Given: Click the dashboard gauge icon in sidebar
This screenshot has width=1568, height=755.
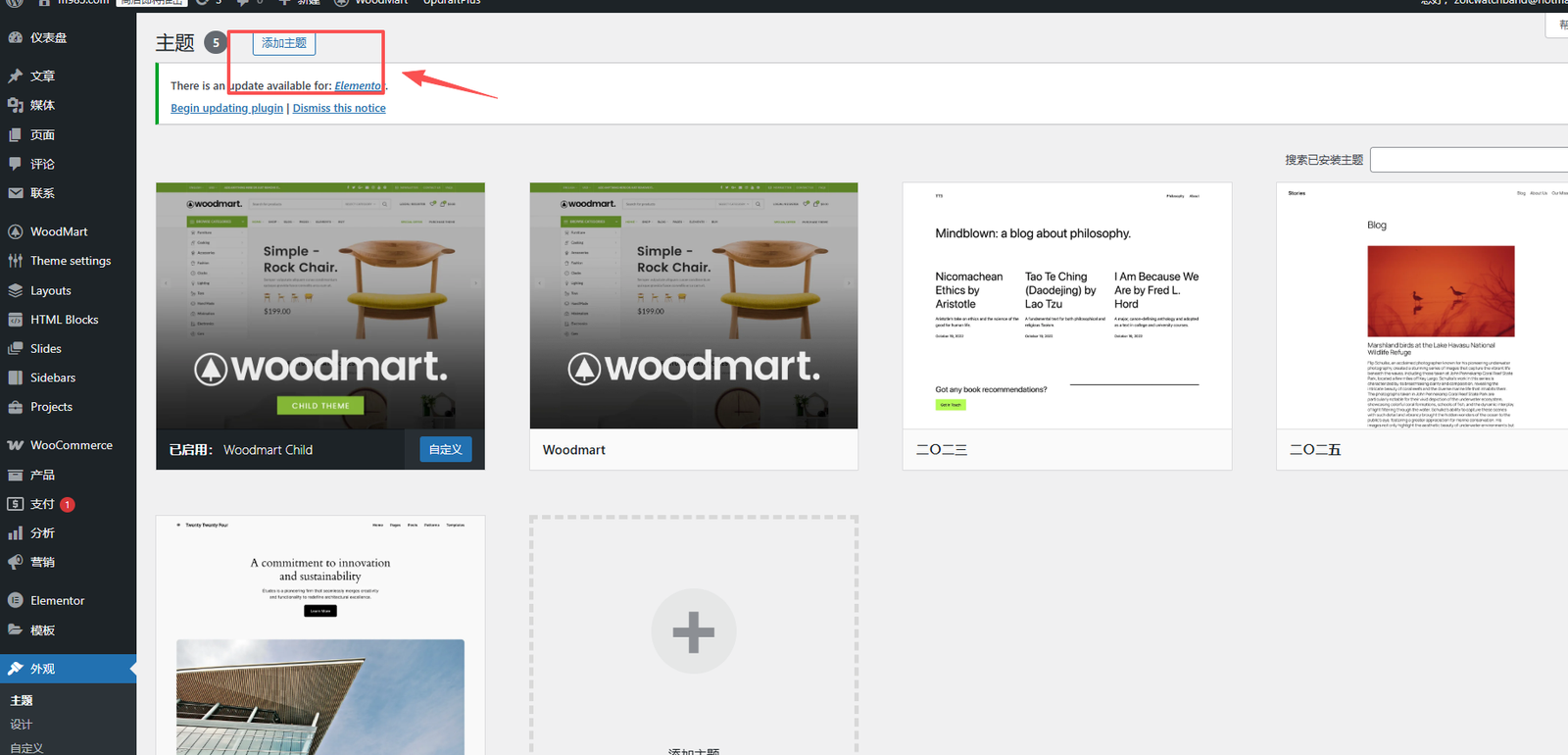Looking at the screenshot, I should tap(16, 38).
